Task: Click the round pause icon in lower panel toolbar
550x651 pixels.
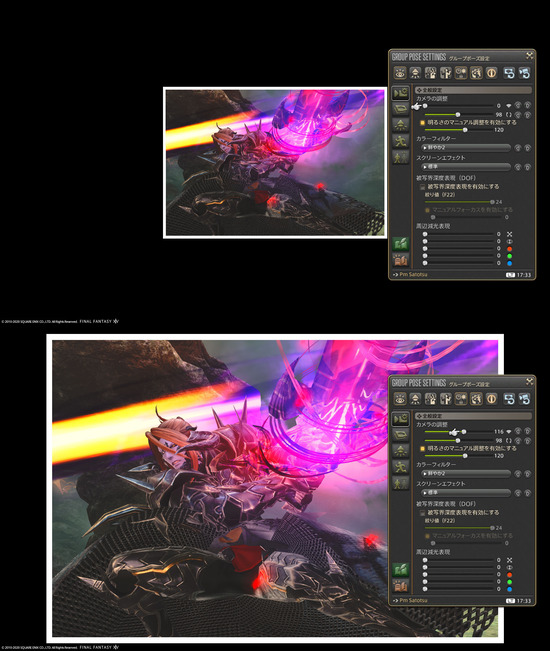Action: click(491, 399)
